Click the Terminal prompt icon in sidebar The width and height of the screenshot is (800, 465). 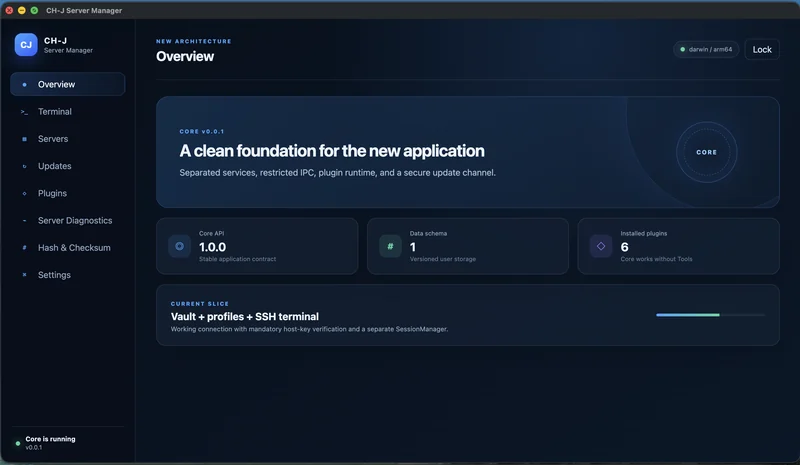[x=24, y=112]
